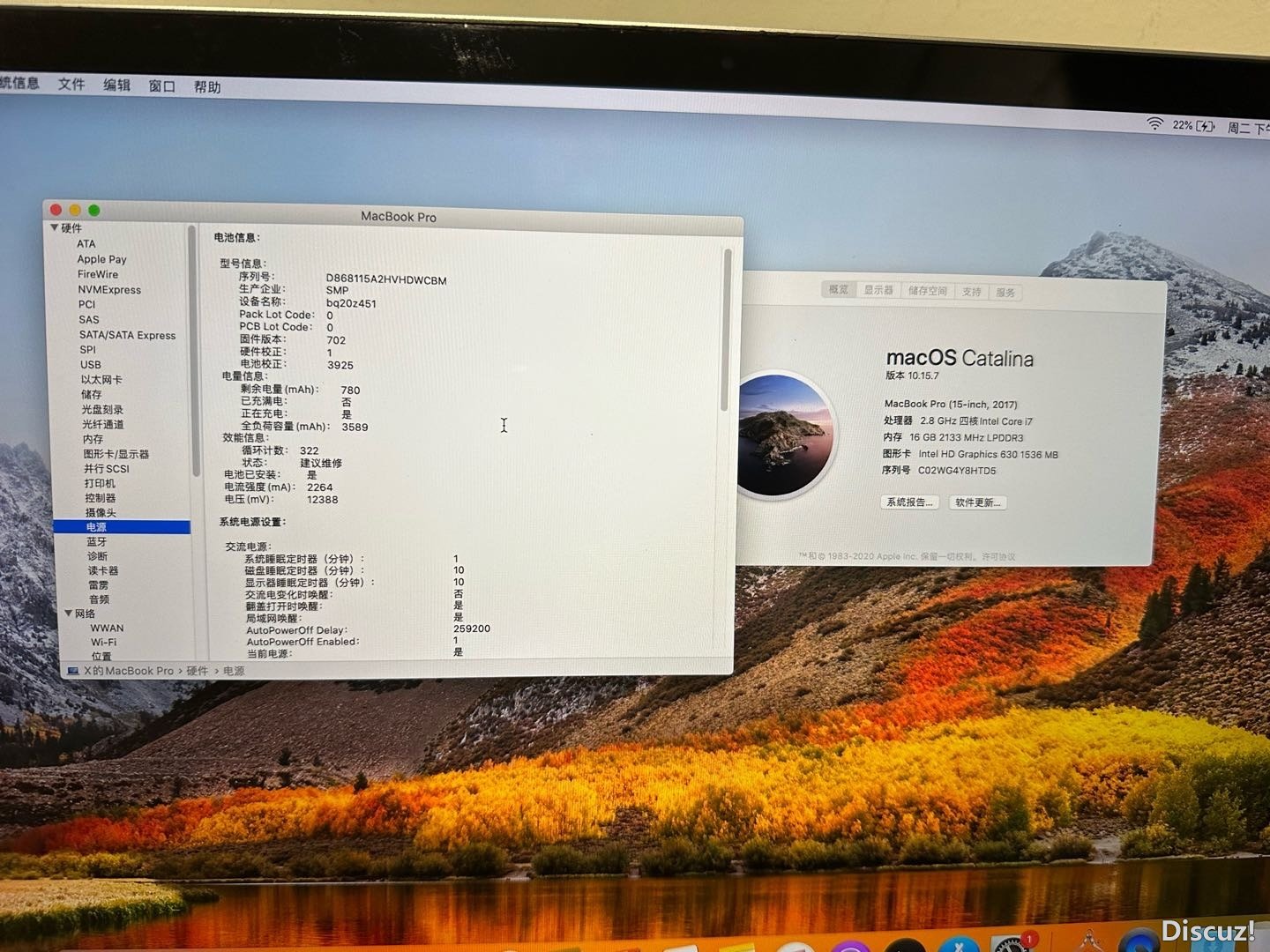Select Wi-Fi under 网络 in sidebar

(x=103, y=642)
